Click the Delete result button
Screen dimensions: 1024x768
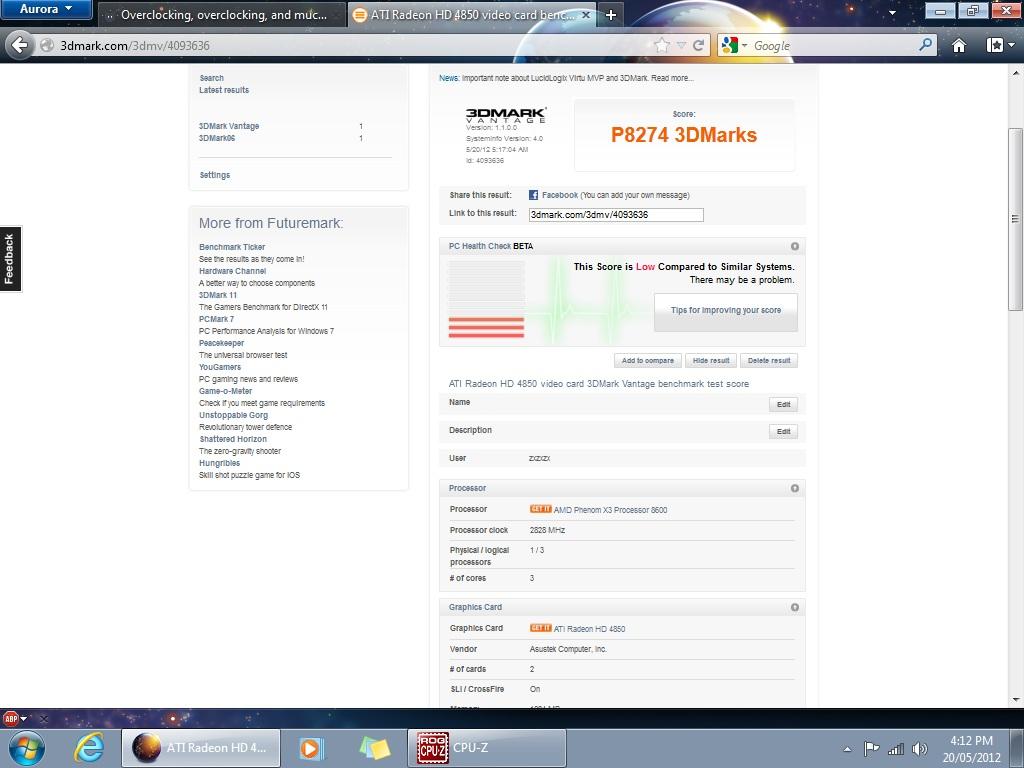pos(769,360)
